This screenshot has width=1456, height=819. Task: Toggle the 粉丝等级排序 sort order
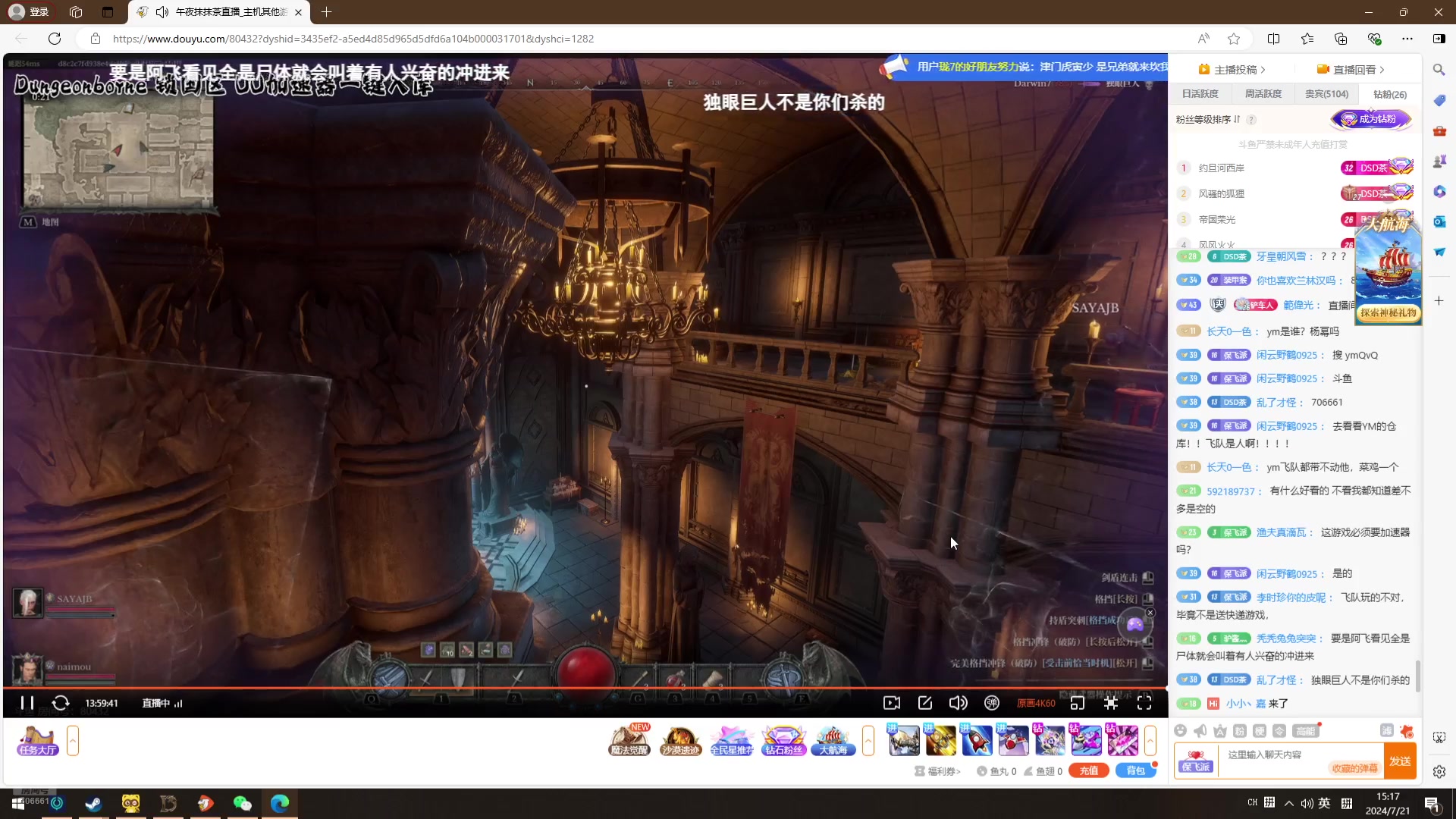[1208, 119]
